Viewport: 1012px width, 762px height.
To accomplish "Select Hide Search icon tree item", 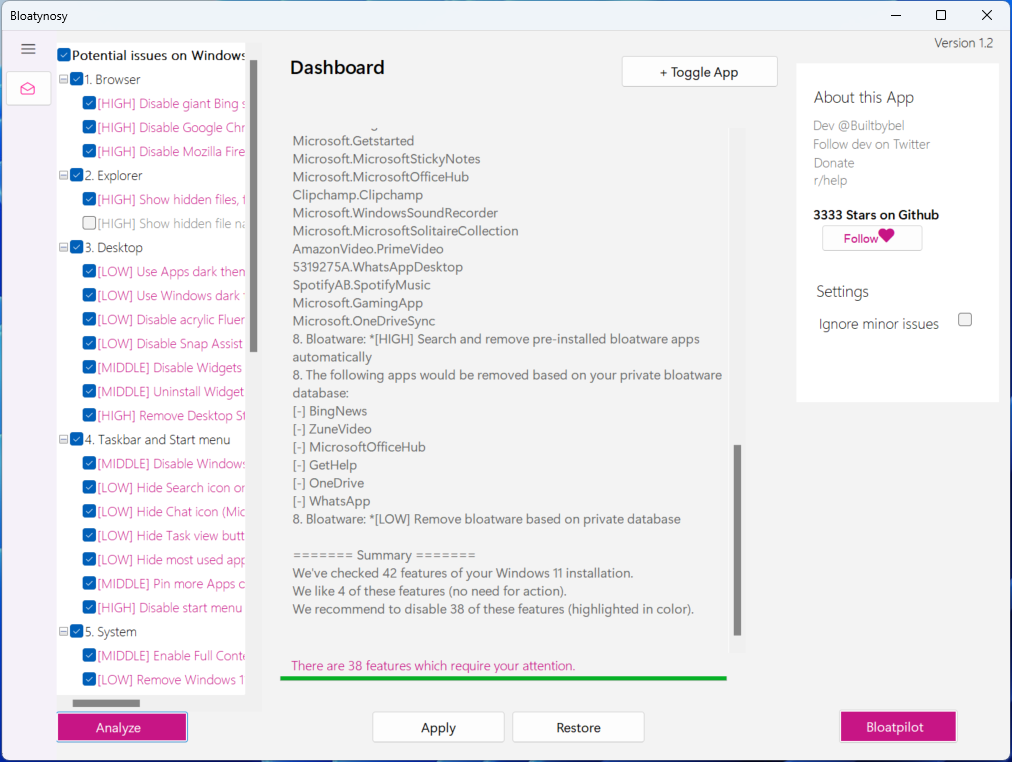I will click(x=171, y=488).
